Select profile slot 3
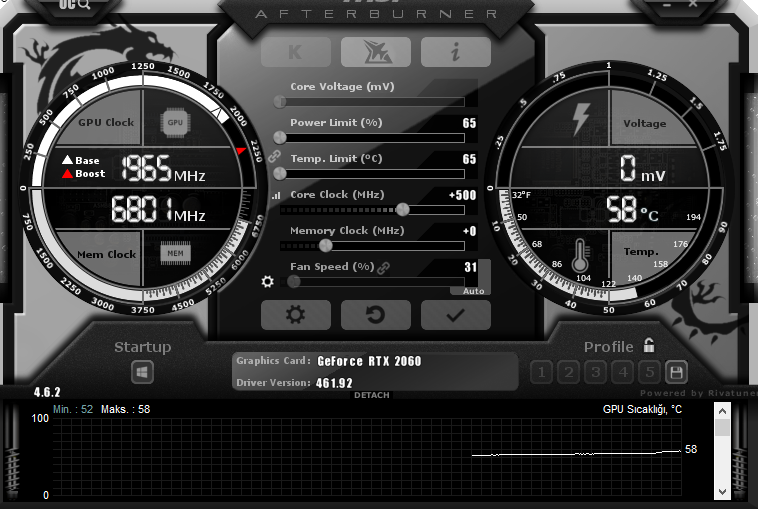The width and height of the screenshot is (758, 509). coord(596,372)
